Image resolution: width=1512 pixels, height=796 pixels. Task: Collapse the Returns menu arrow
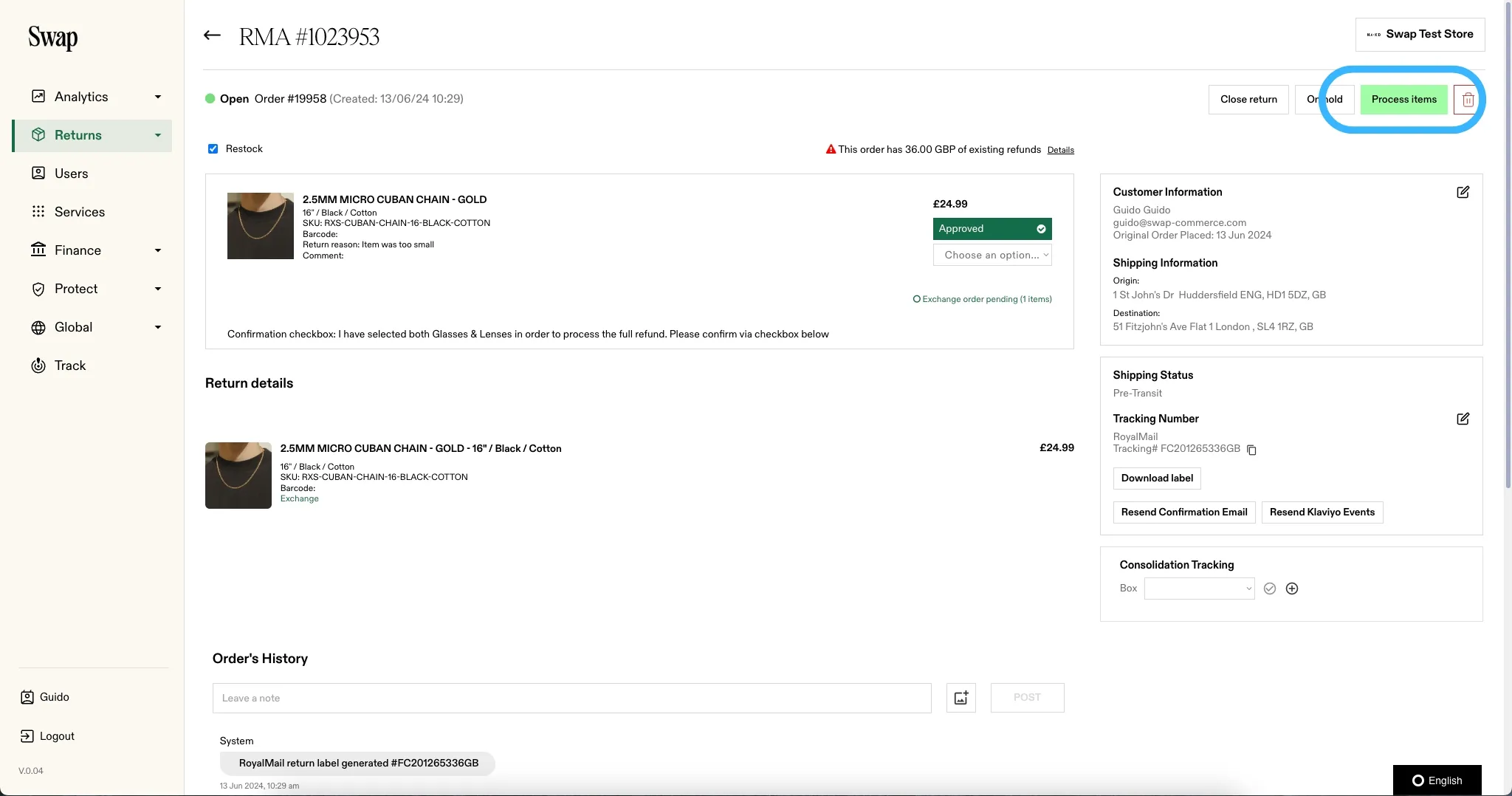[158, 135]
